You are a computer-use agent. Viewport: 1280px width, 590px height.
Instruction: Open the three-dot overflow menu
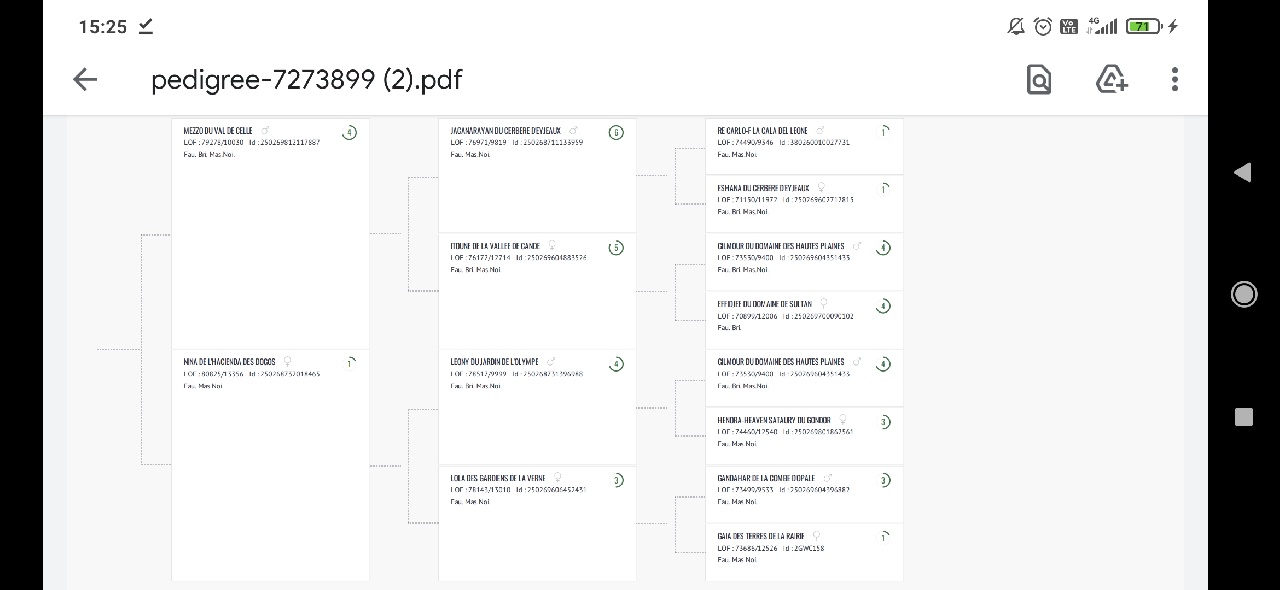tap(1175, 80)
